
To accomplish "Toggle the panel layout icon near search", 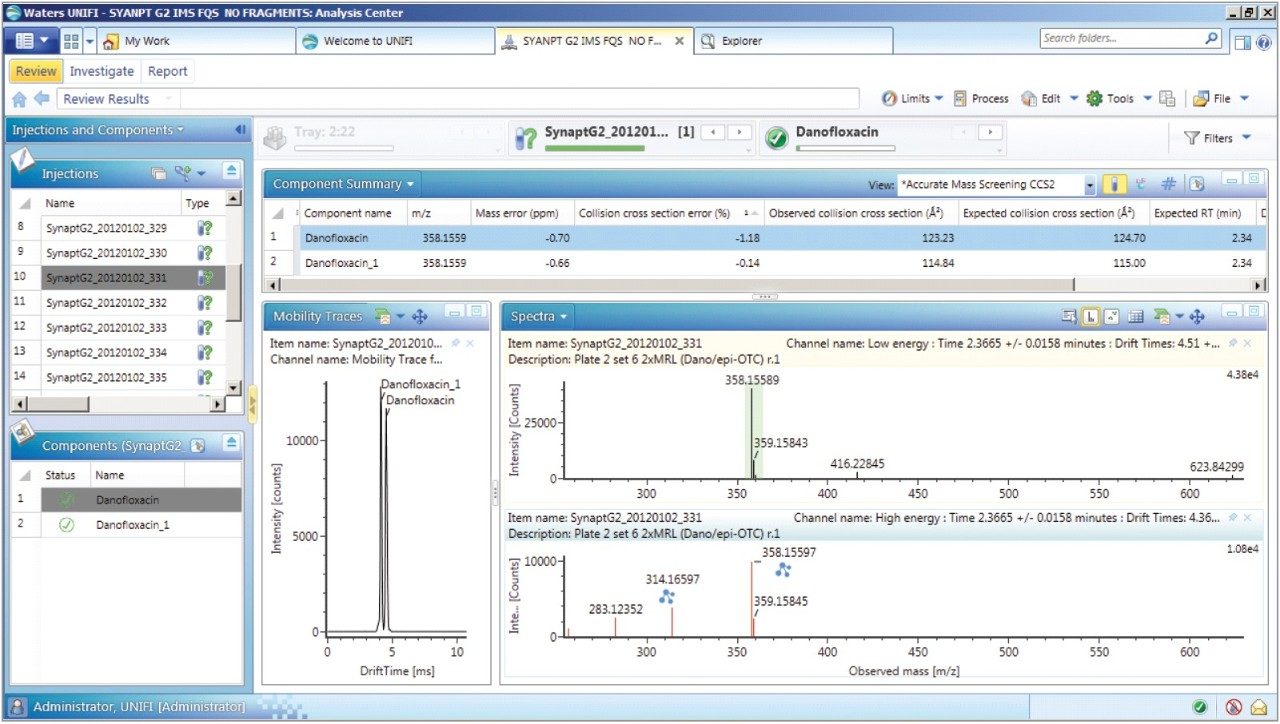I will (x=1241, y=41).
